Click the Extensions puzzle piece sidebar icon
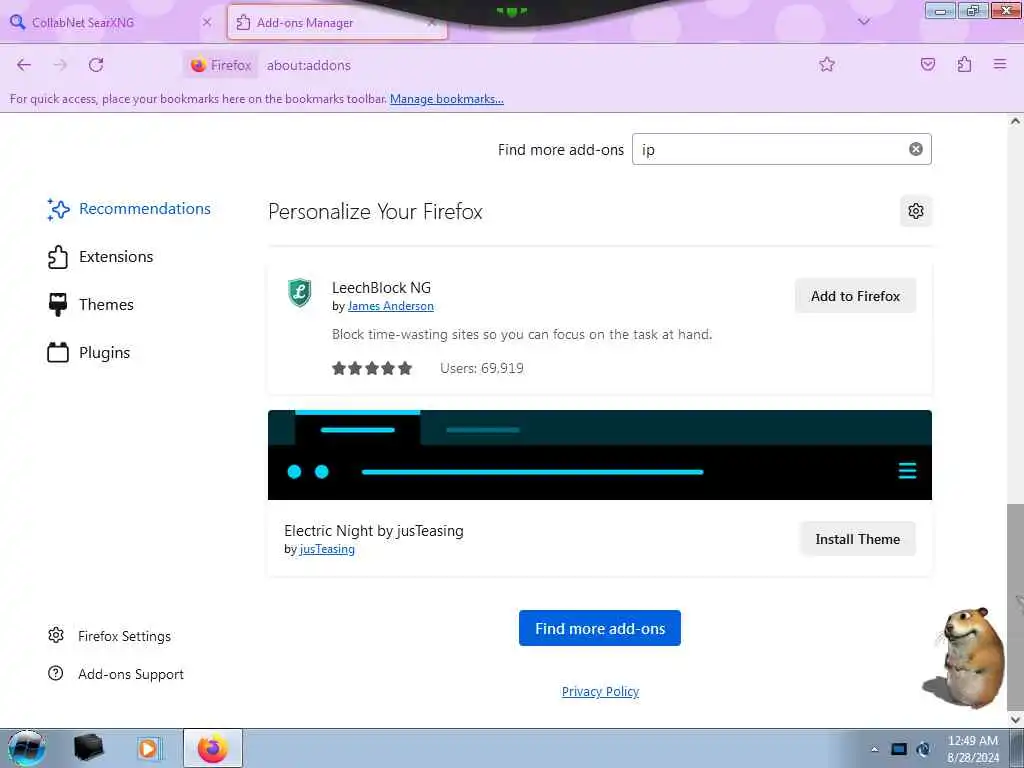This screenshot has width=1024, height=768. [x=57, y=257]
